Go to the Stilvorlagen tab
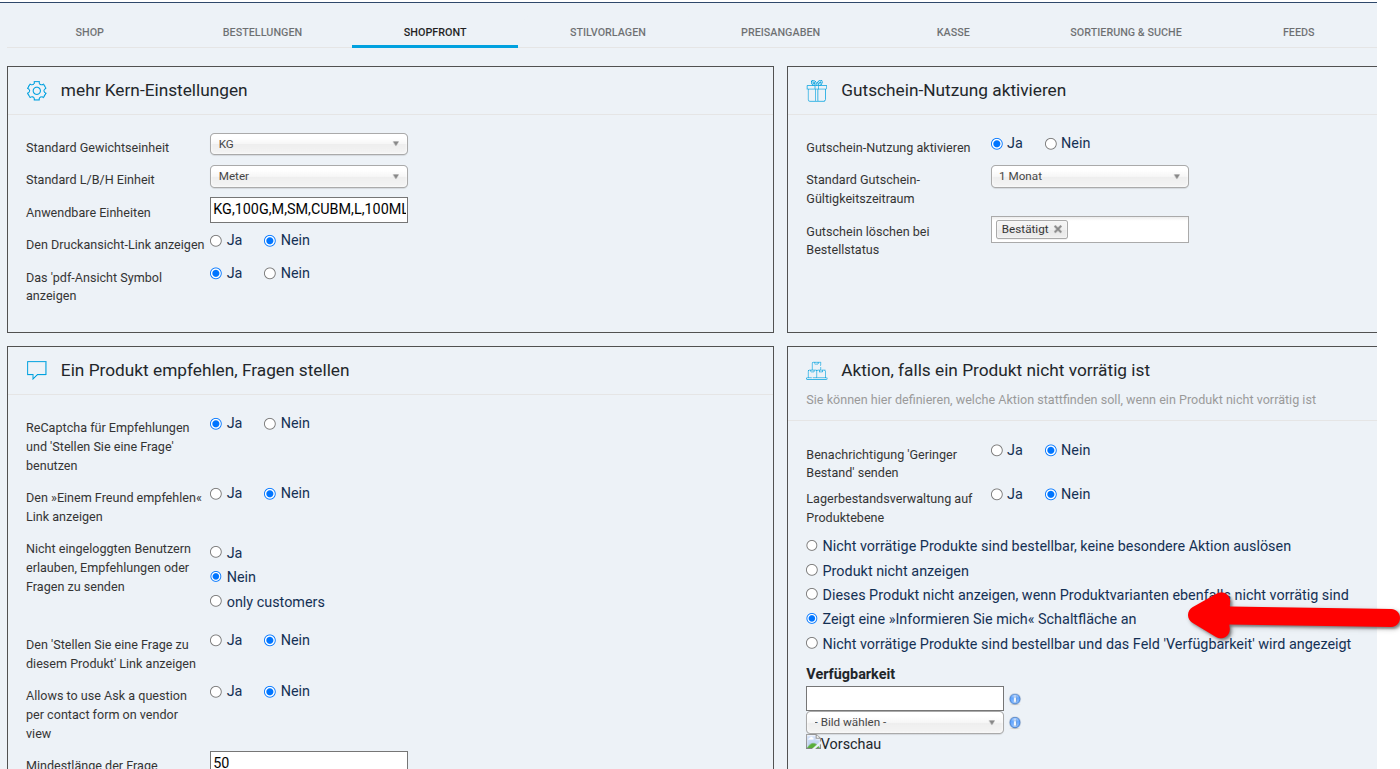This screenshot has width=1400, height=769. [x=607, y=32]
